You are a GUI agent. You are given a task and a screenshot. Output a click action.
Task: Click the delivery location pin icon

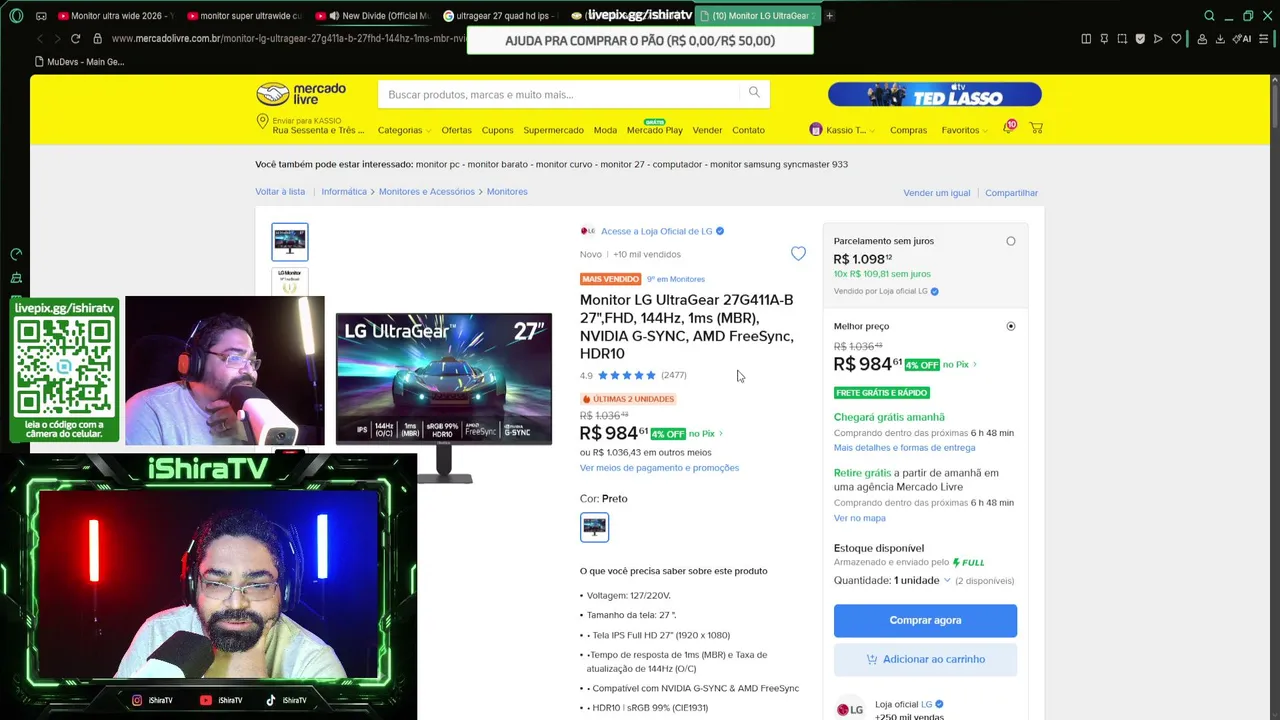click(262, 122)
